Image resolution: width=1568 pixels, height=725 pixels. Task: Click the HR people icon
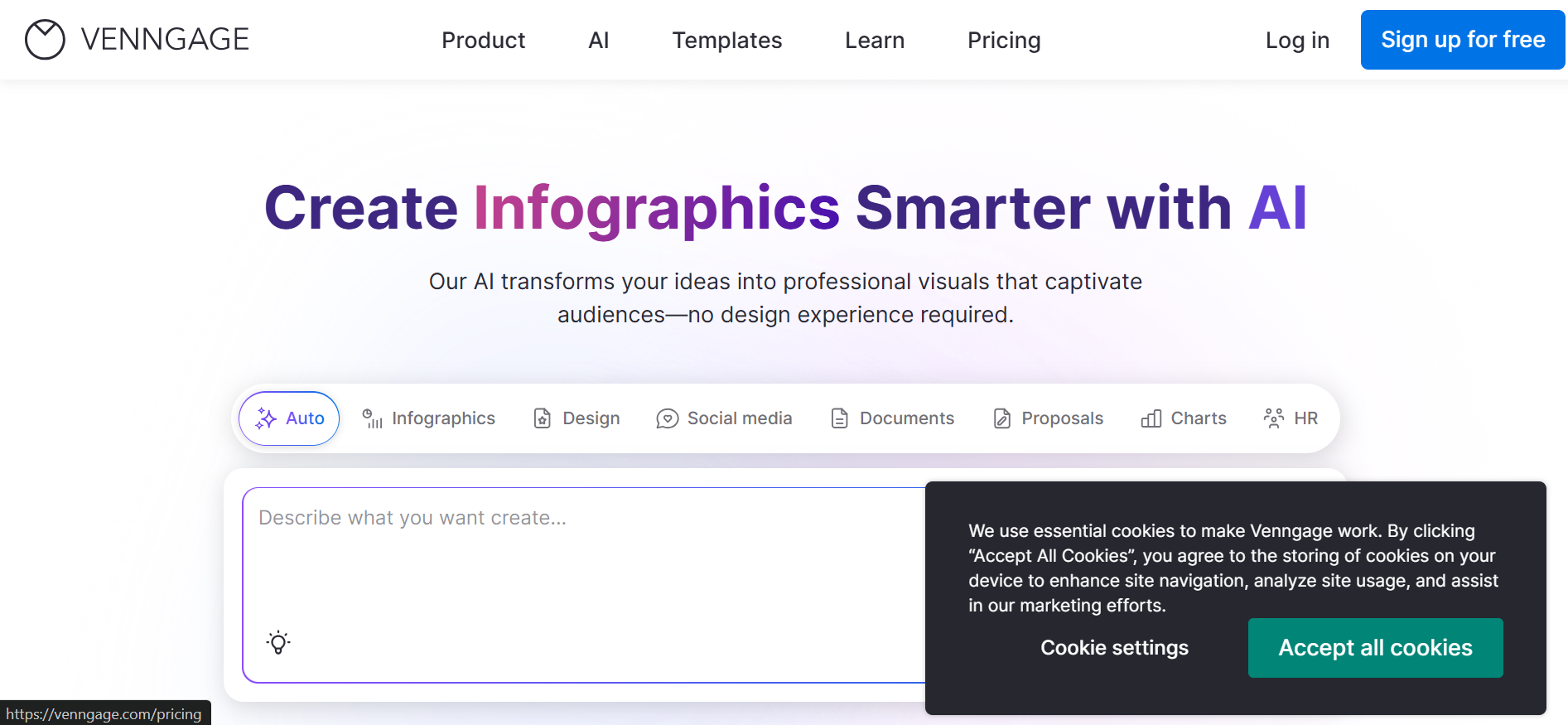click(x=1273, y=418)
